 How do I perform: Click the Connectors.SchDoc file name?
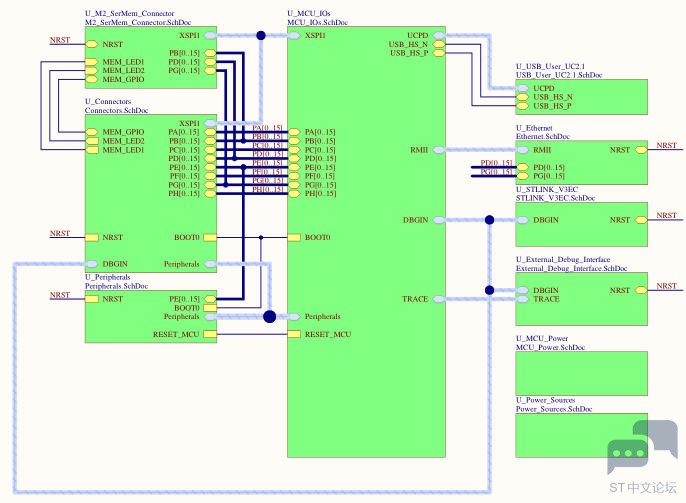click(x=116, y=110)
